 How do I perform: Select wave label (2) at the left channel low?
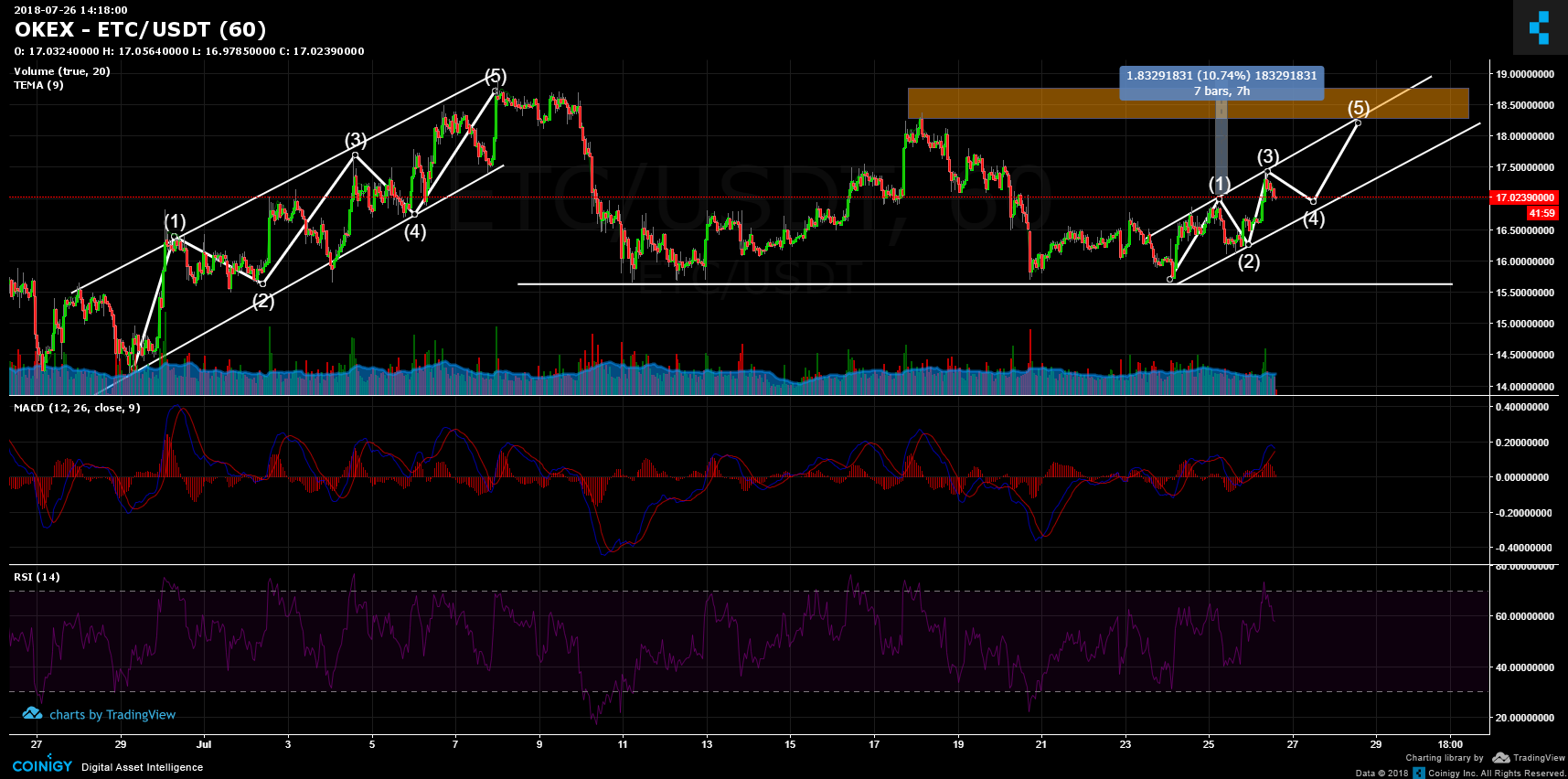263,301
